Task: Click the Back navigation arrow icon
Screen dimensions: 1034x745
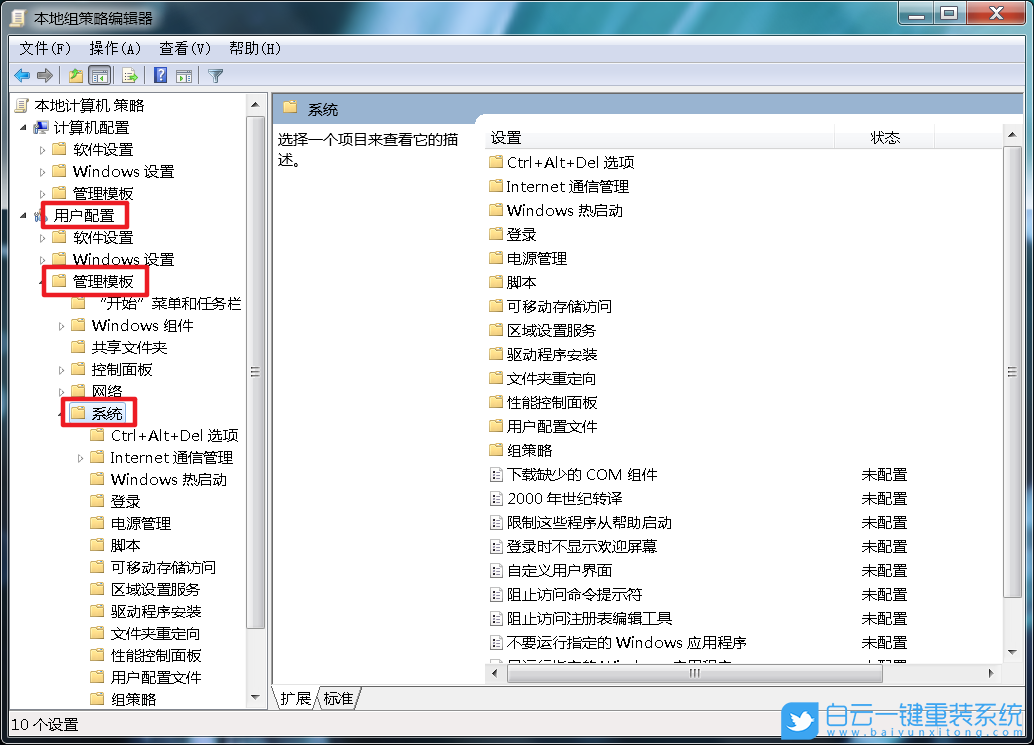Action: (22, 74)
